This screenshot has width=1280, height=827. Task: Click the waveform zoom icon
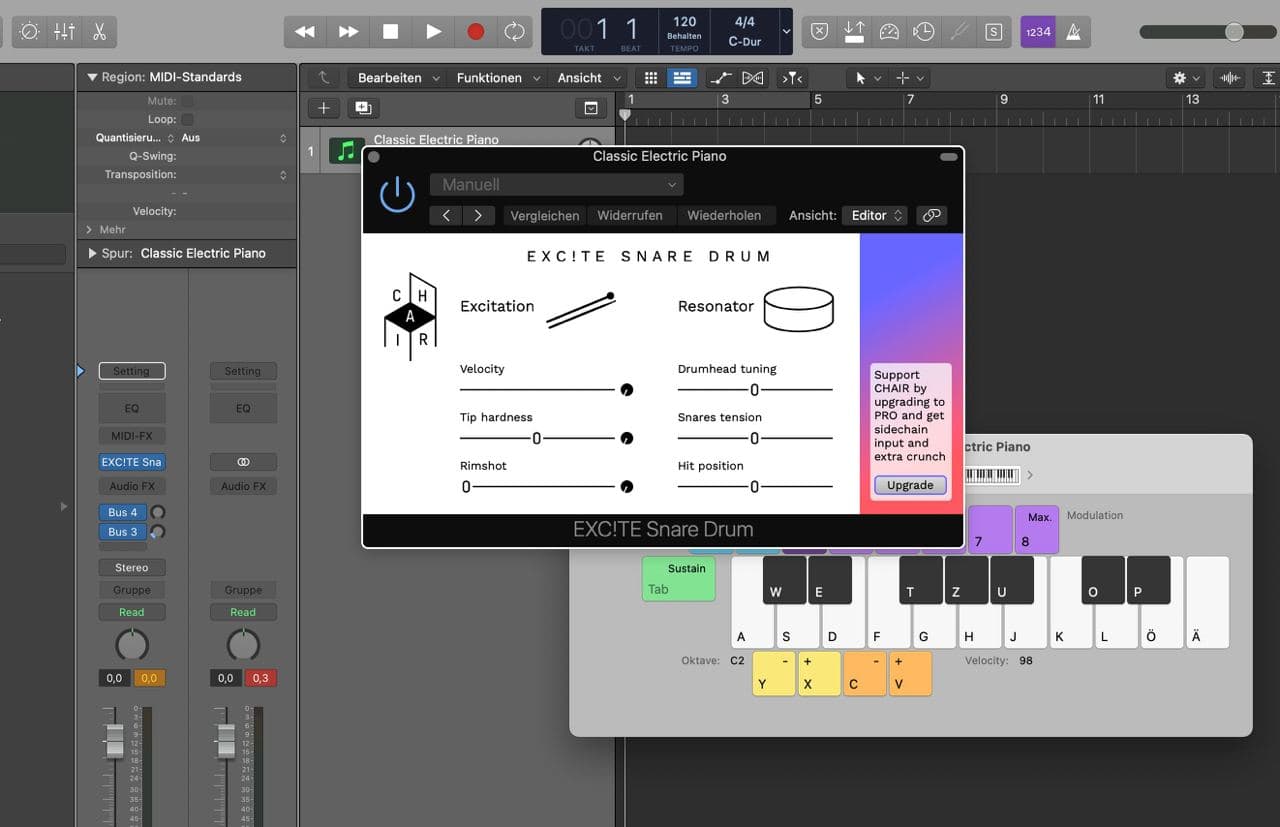1229,77
